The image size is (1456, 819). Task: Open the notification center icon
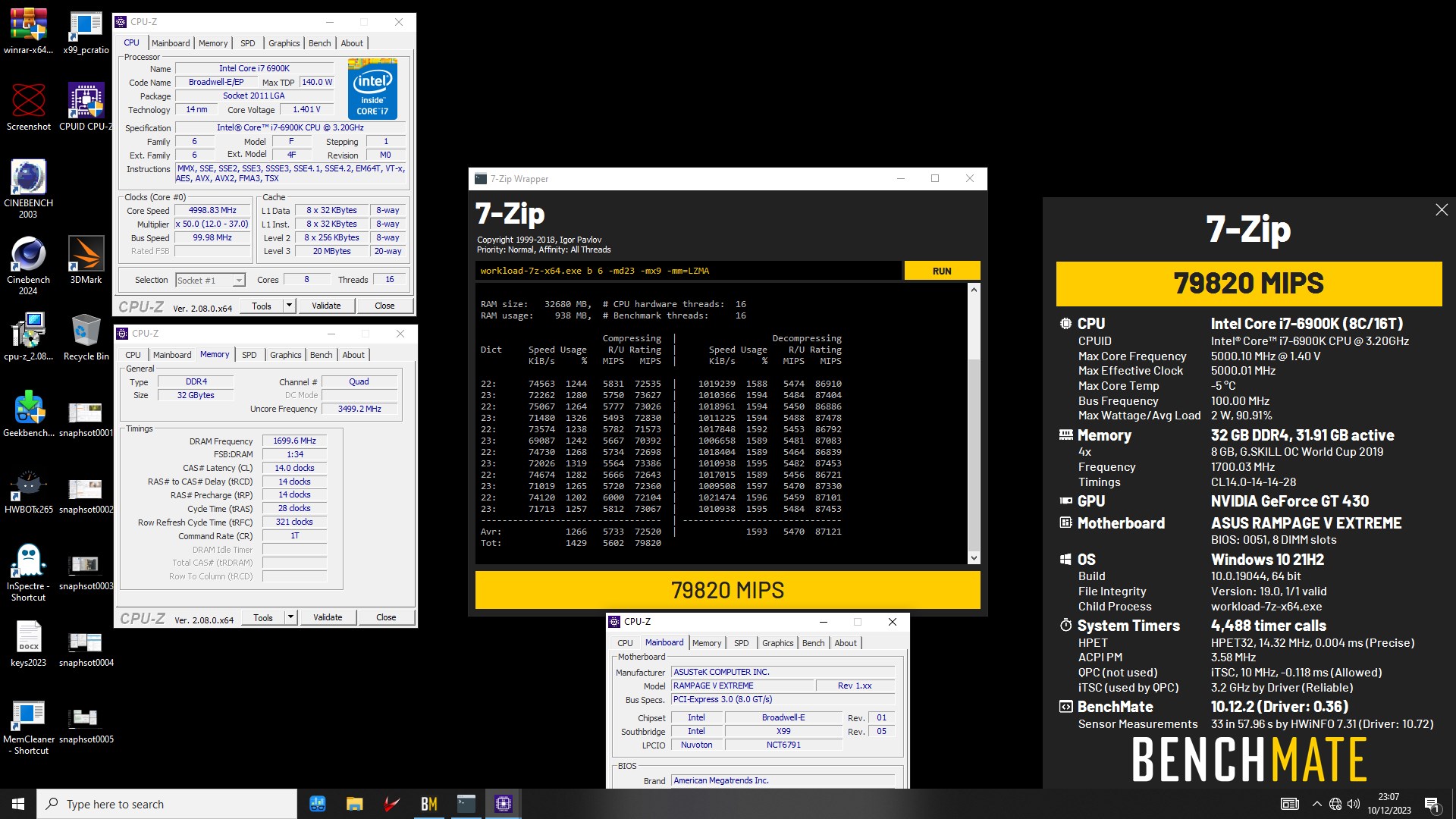click(1432, 804)
